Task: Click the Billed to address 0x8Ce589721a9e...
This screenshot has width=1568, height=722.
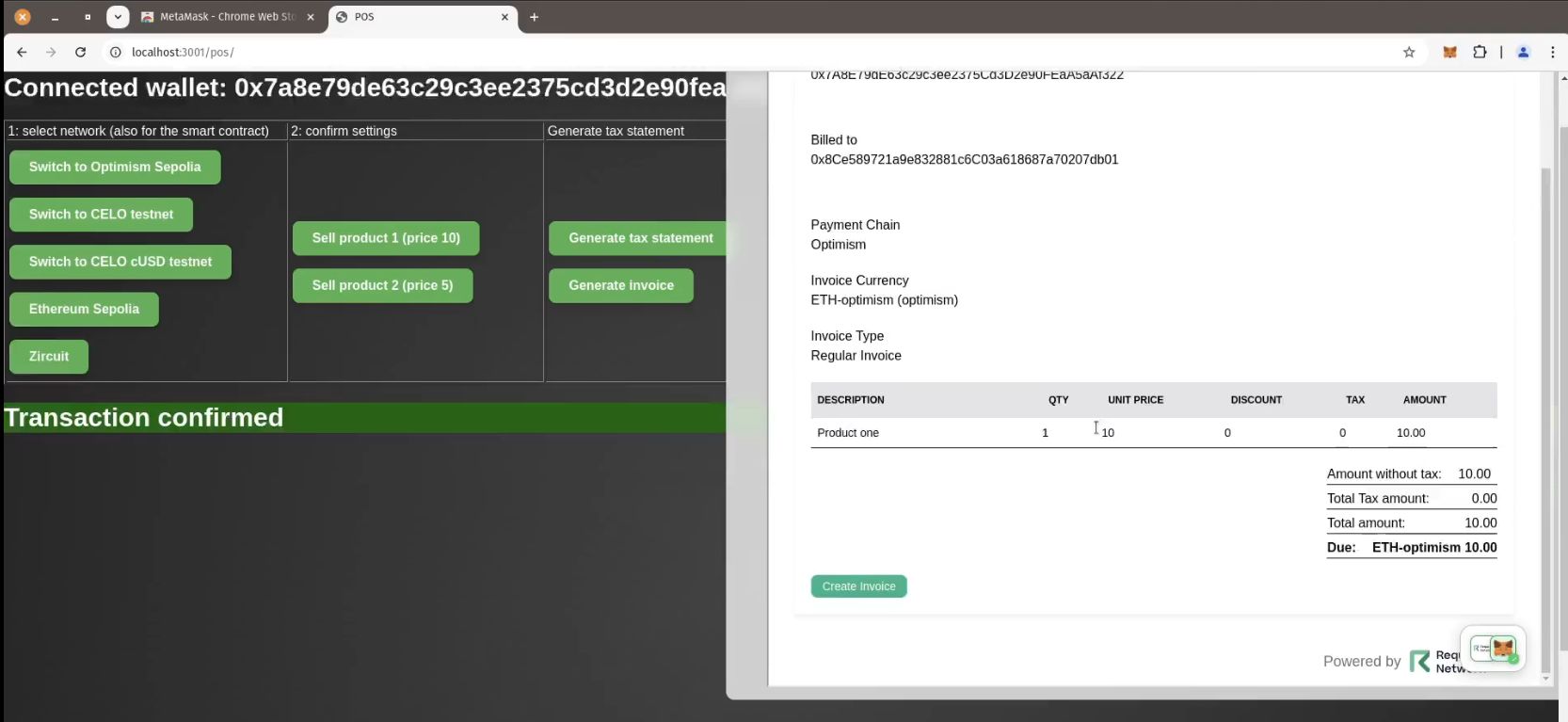Action: coord(965,160)
